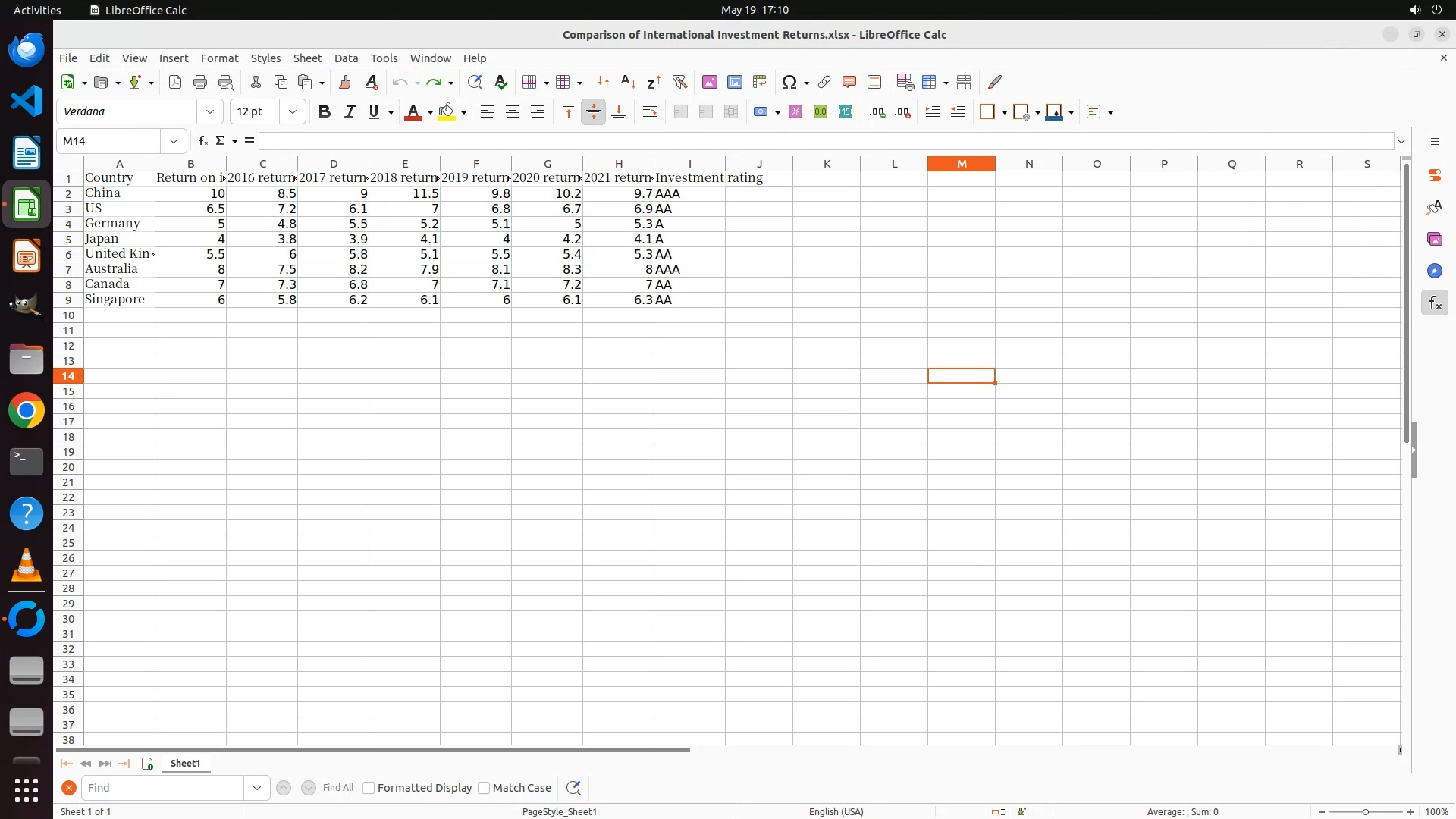Click the AutoFilter icon

click(x=679, y=82)
